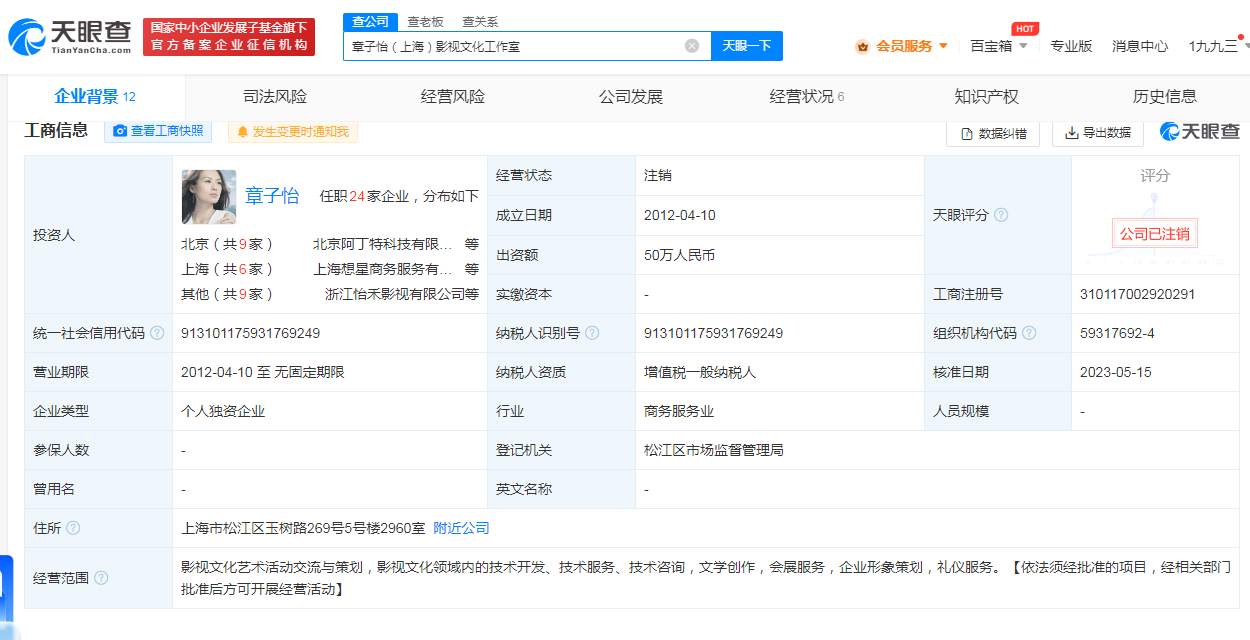The height and width of the screenshot is (640, 1250).
Task: Click the 发生变更时通知我 button
Action: 293,132
